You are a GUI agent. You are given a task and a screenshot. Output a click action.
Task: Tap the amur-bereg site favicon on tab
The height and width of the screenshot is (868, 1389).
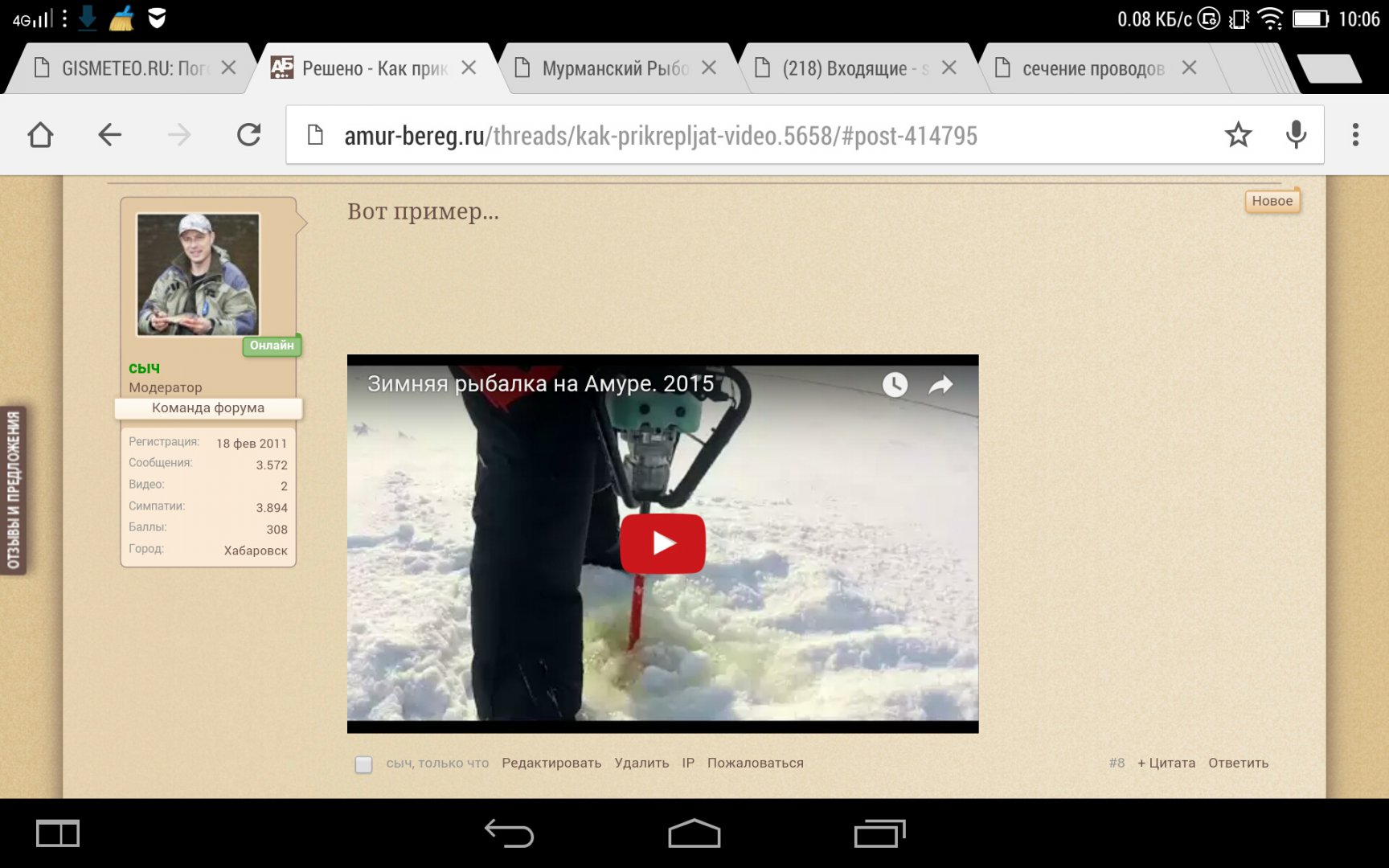pos(281,68)
